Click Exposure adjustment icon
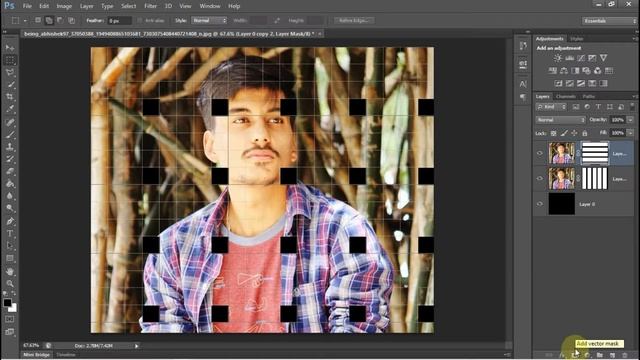Image resolution: width=640 pixels, height=360 pixels. click(592, 58)
